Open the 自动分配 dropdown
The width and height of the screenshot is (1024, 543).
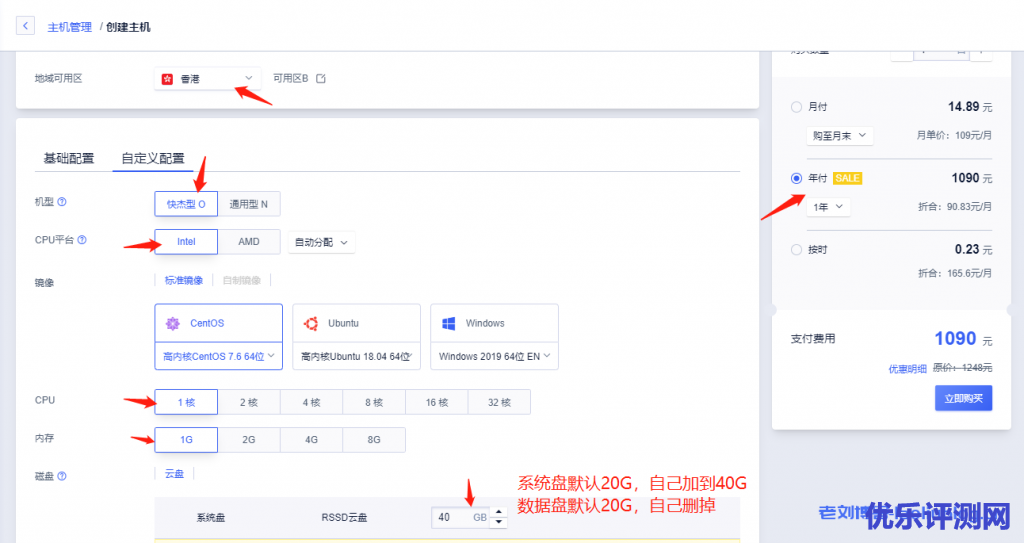pos(321,242)
